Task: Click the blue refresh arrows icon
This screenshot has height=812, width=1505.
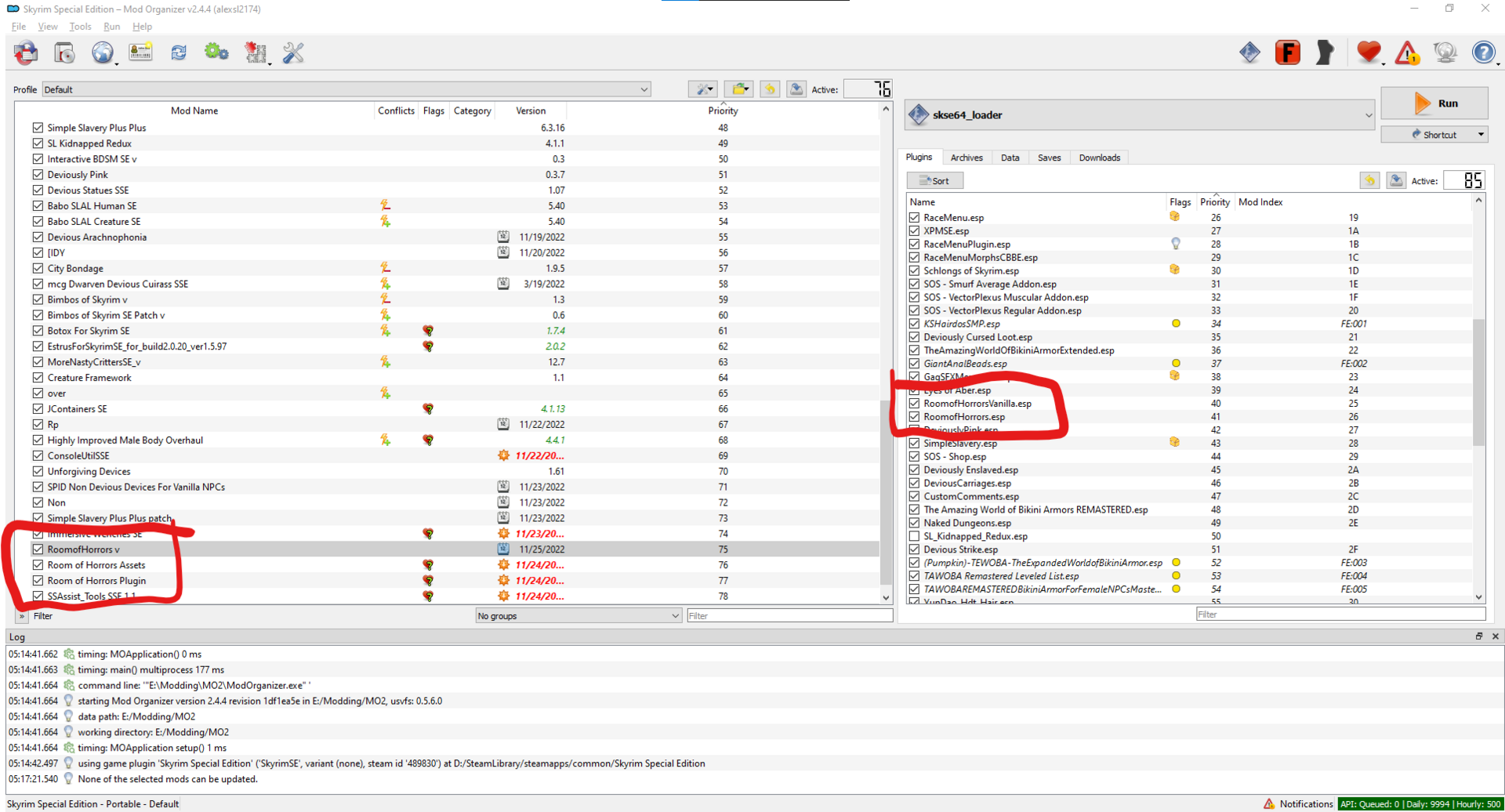Action: [179, 53]
